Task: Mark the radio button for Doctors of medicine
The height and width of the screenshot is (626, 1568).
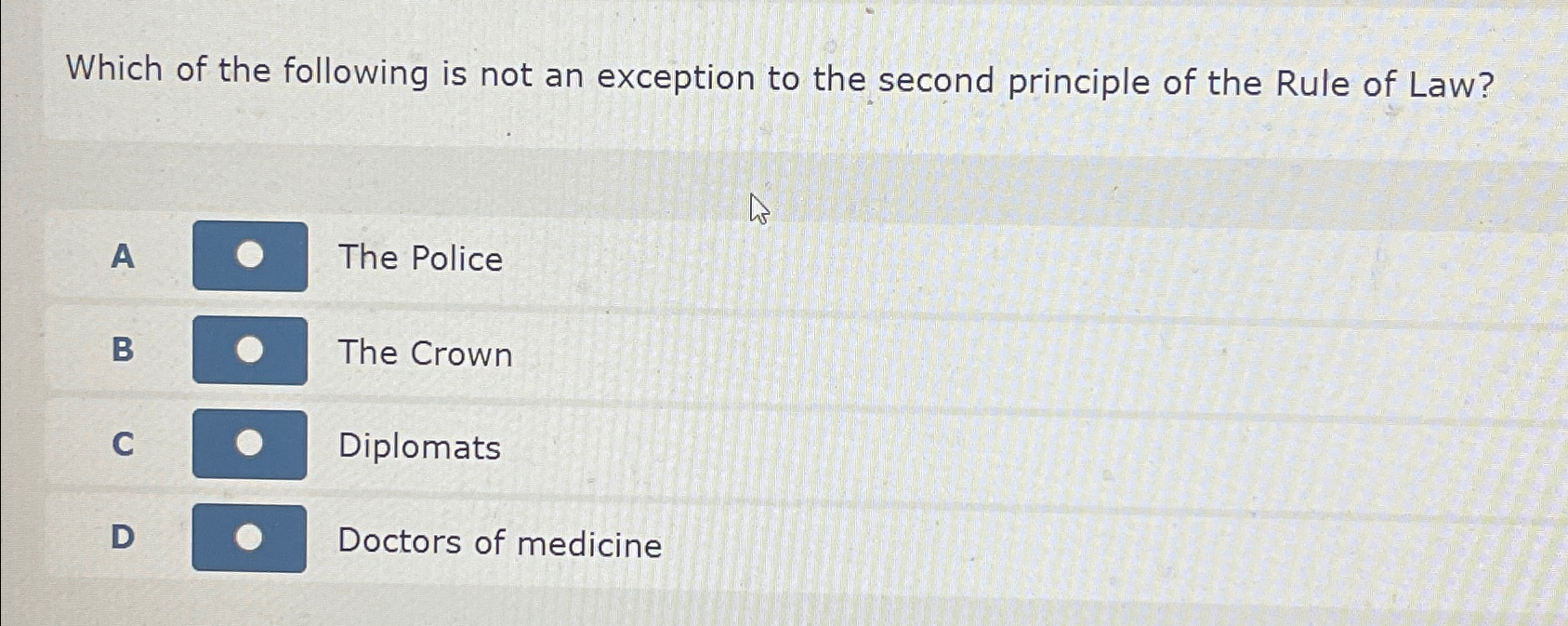Action: [248, 539]
